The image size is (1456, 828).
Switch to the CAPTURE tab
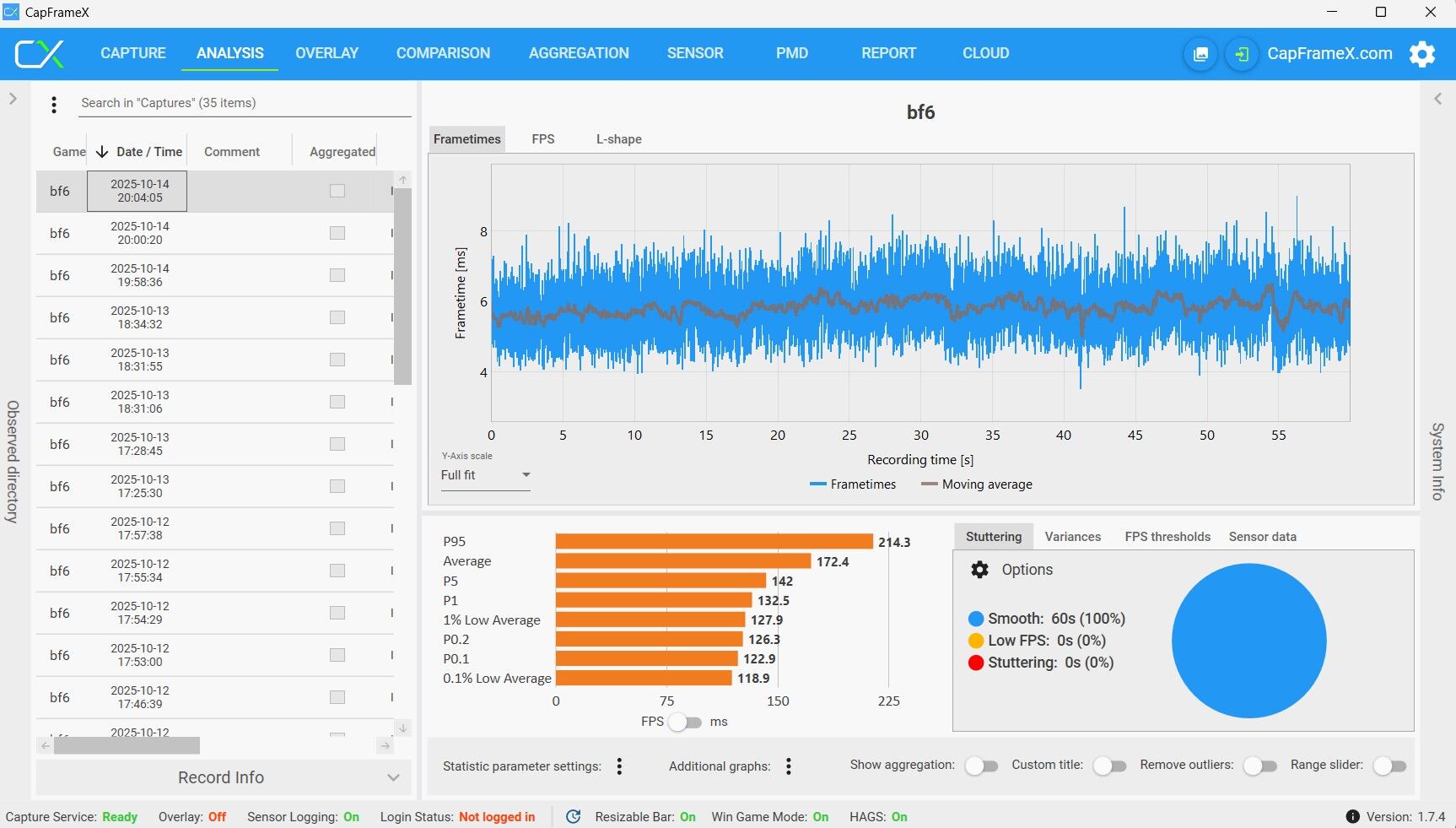coord(133,53)
